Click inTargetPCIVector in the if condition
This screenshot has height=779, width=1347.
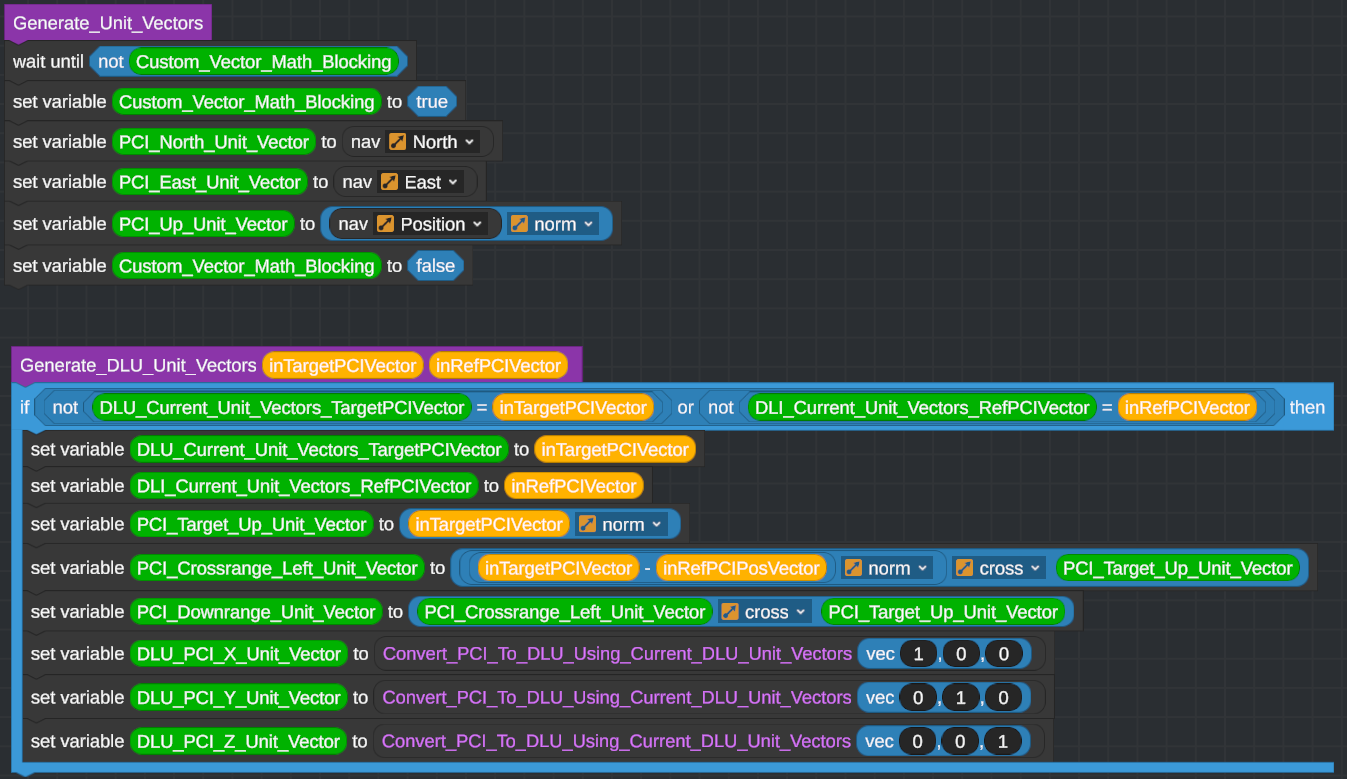pyautogui.click(x=571, y=407)
